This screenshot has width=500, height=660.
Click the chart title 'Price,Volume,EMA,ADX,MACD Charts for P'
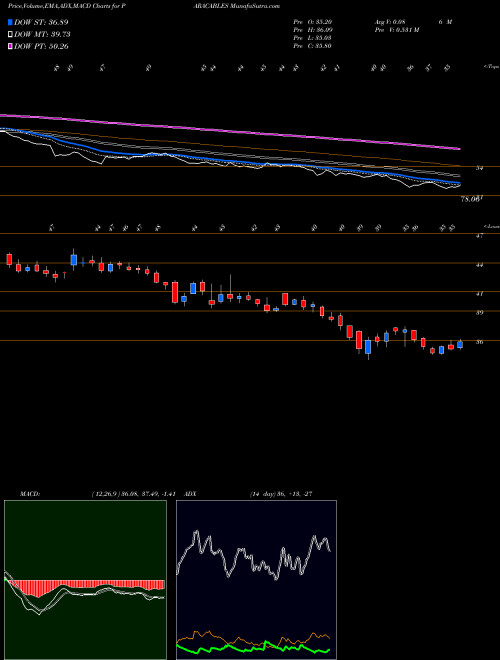pos(66,6)
